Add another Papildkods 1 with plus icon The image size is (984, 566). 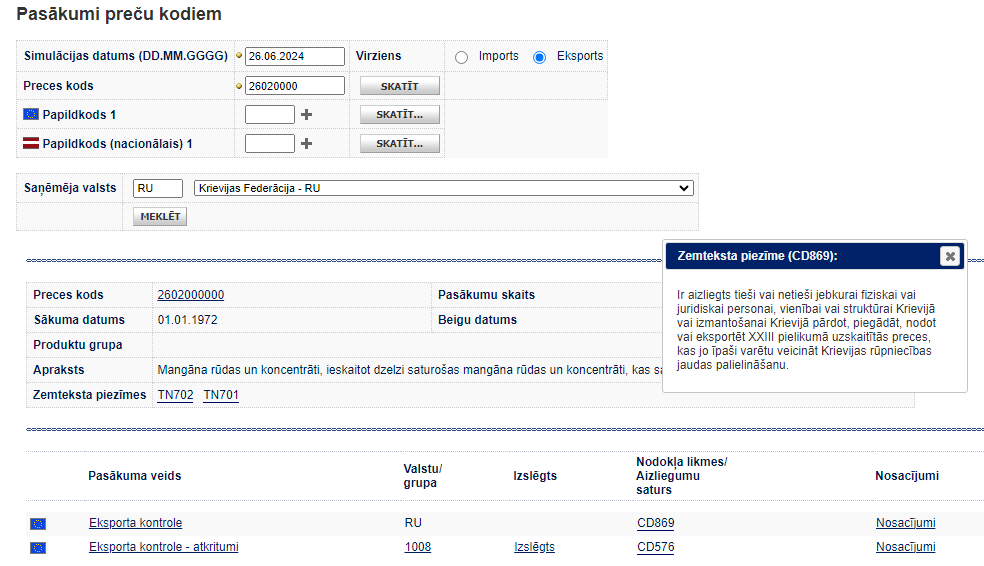306,115
